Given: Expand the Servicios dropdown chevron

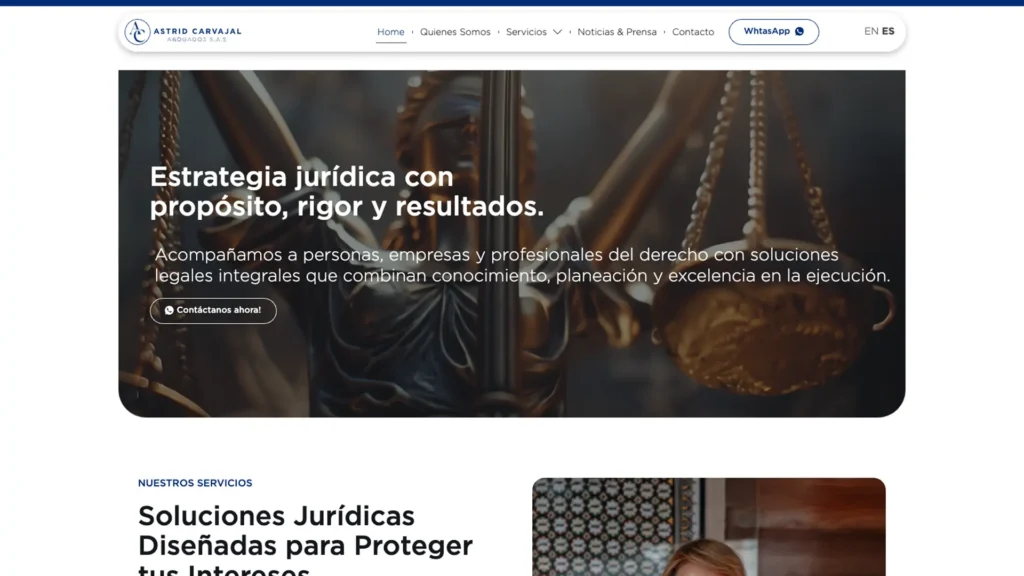Looking at the screenshot, I should [557, 32].
